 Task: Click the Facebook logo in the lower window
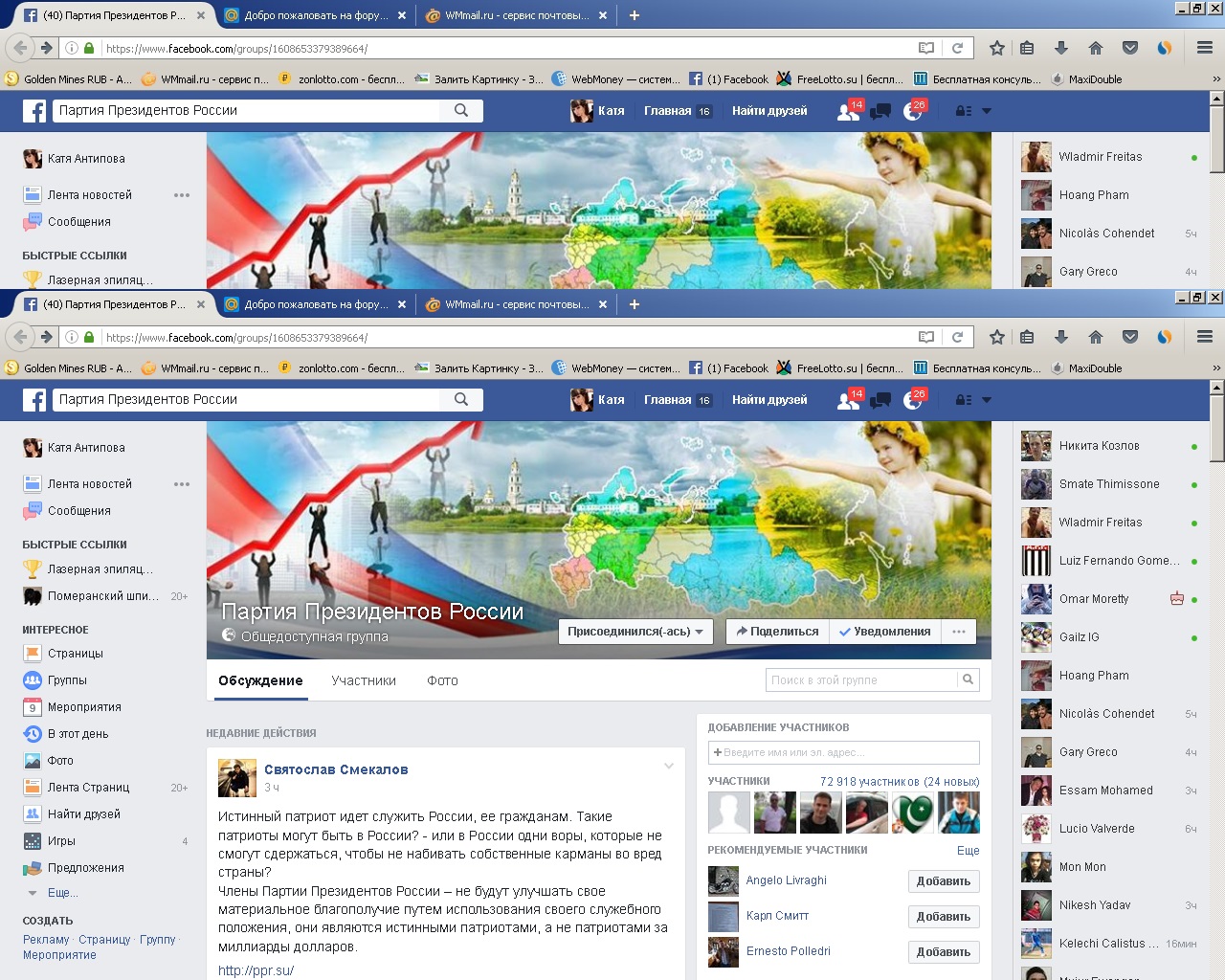point(34,400)
